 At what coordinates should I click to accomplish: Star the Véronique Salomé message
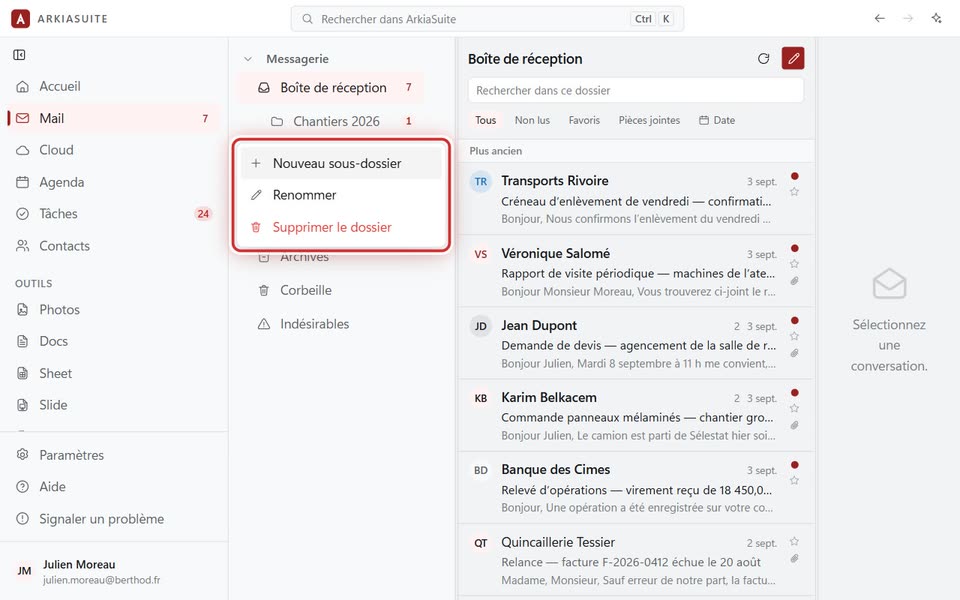tap(794, 264)
